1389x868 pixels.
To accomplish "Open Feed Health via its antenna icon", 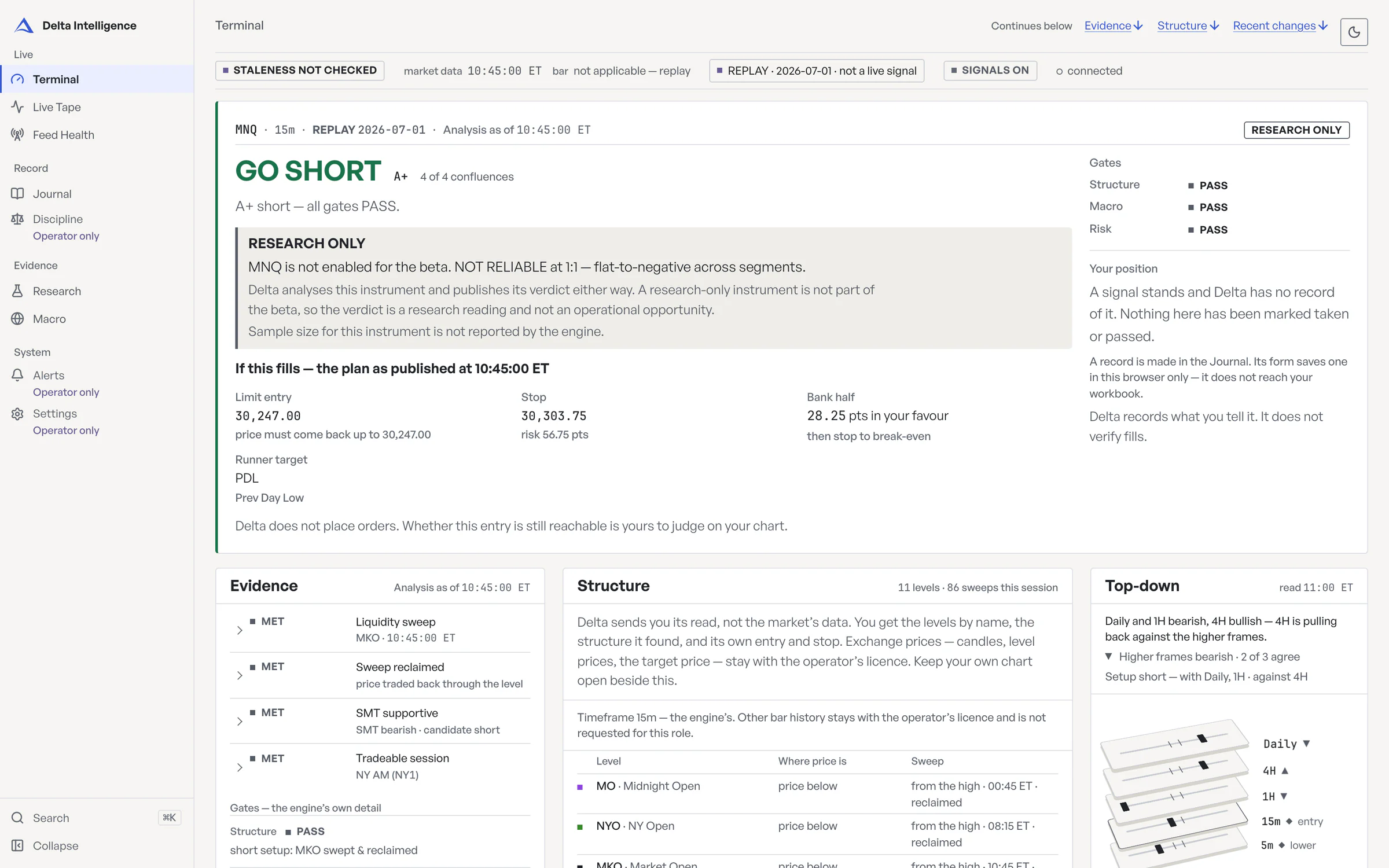I will pos(17,135).
